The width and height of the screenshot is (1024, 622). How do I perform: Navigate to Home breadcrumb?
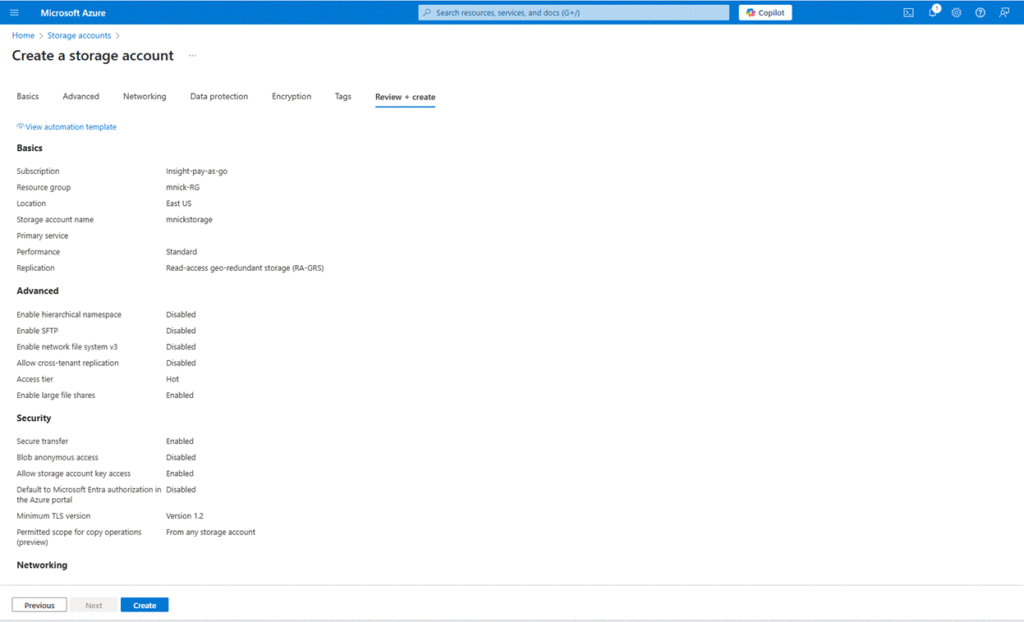coord(23,36)
